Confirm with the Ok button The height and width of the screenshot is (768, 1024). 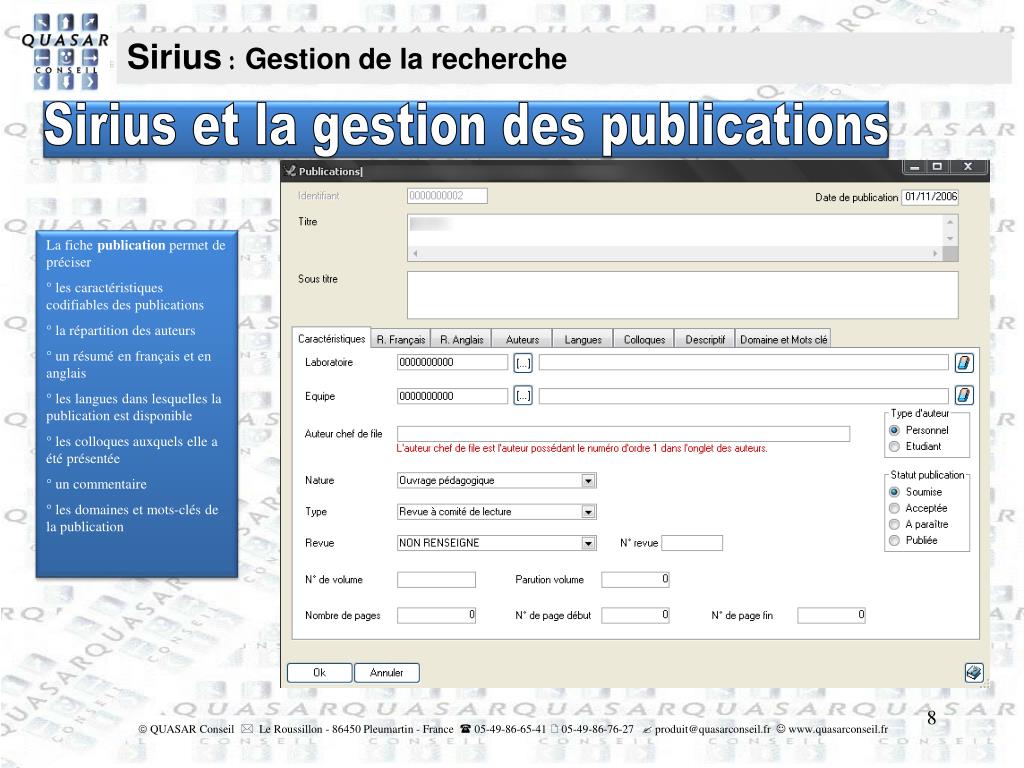pos(319,673)
